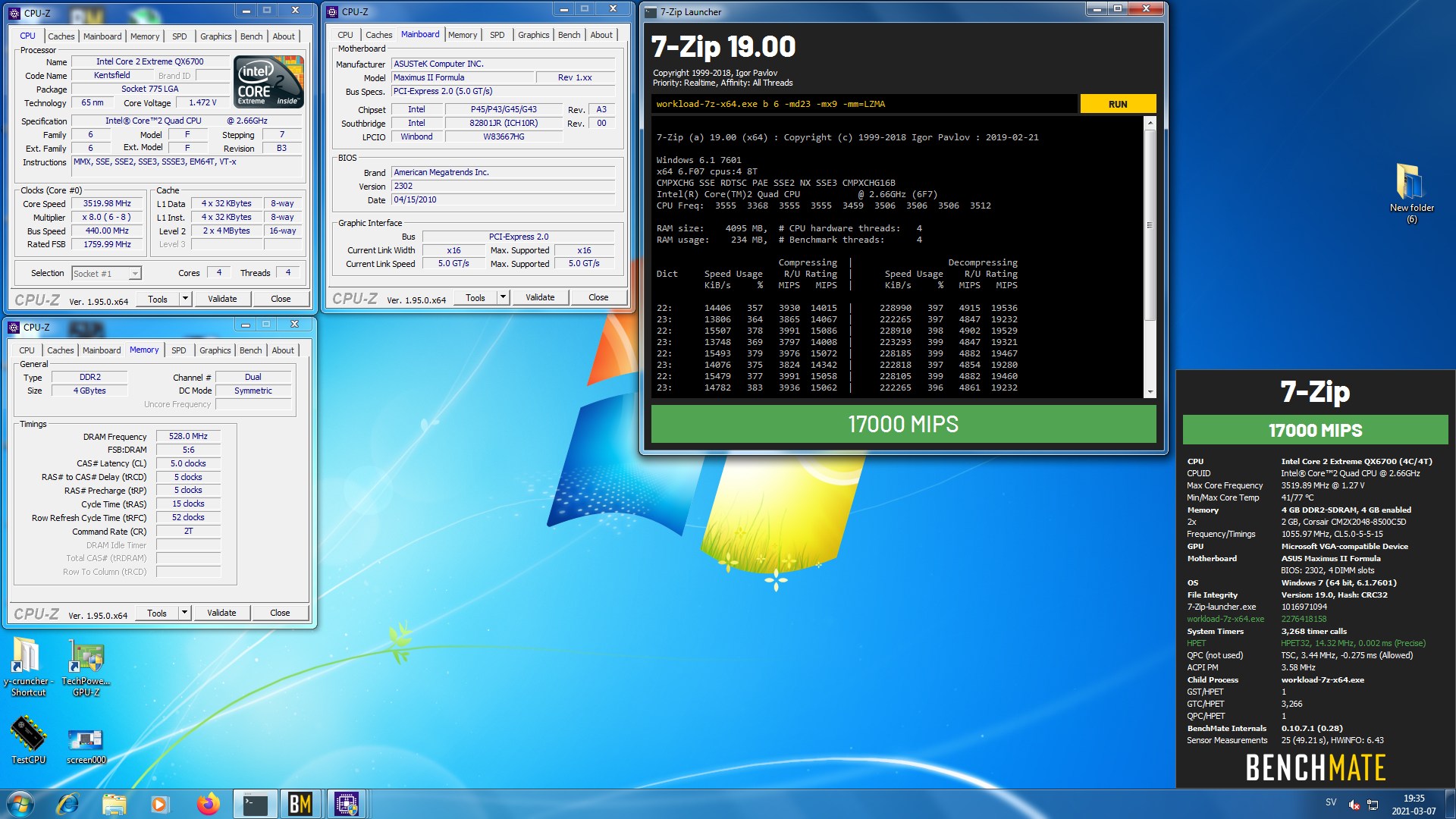The image size is (1456, 819).
Task: Click the Kentsfield code name field
Action: [x=112, y=75]
